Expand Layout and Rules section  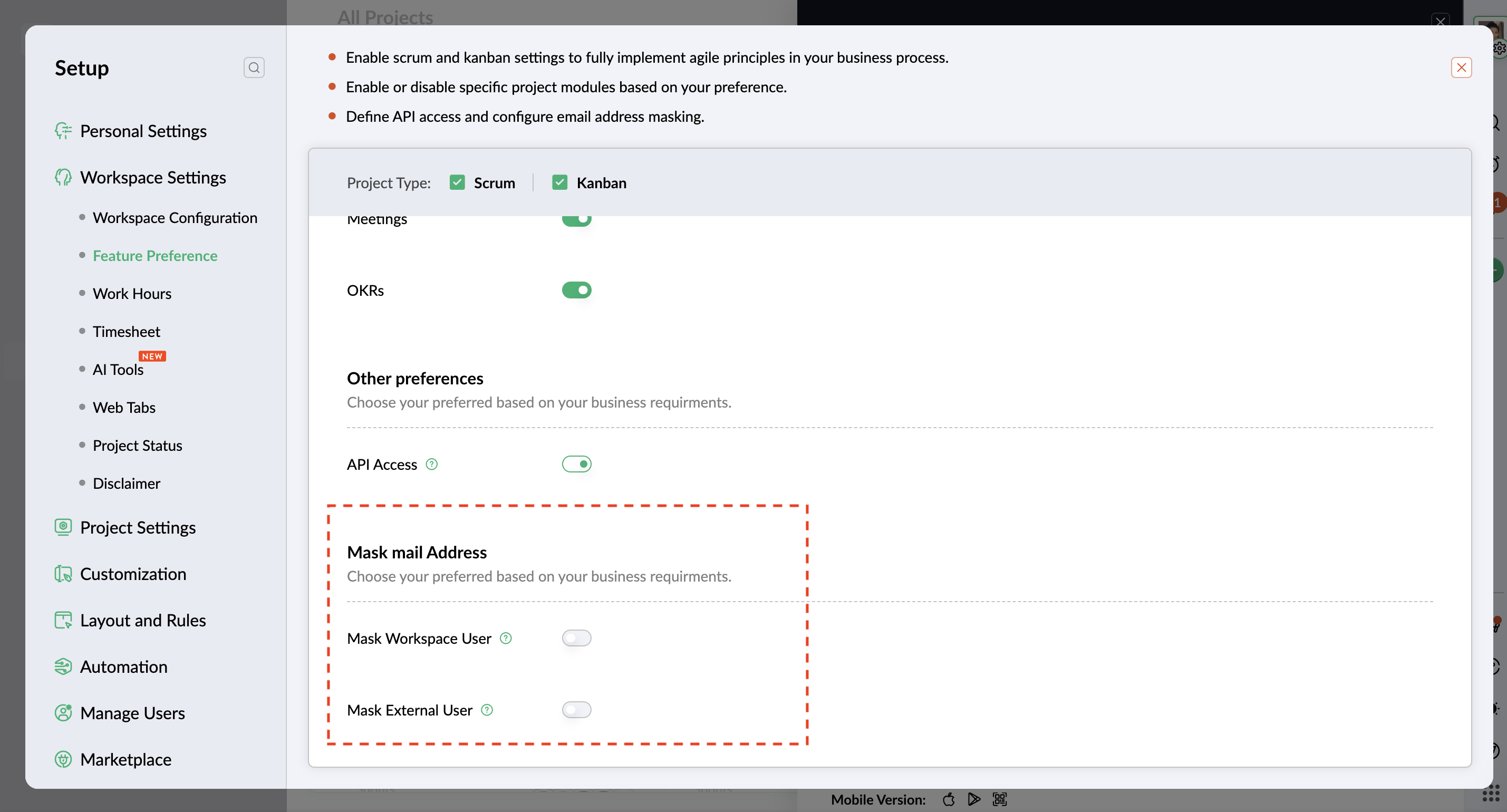coord(143,620)
